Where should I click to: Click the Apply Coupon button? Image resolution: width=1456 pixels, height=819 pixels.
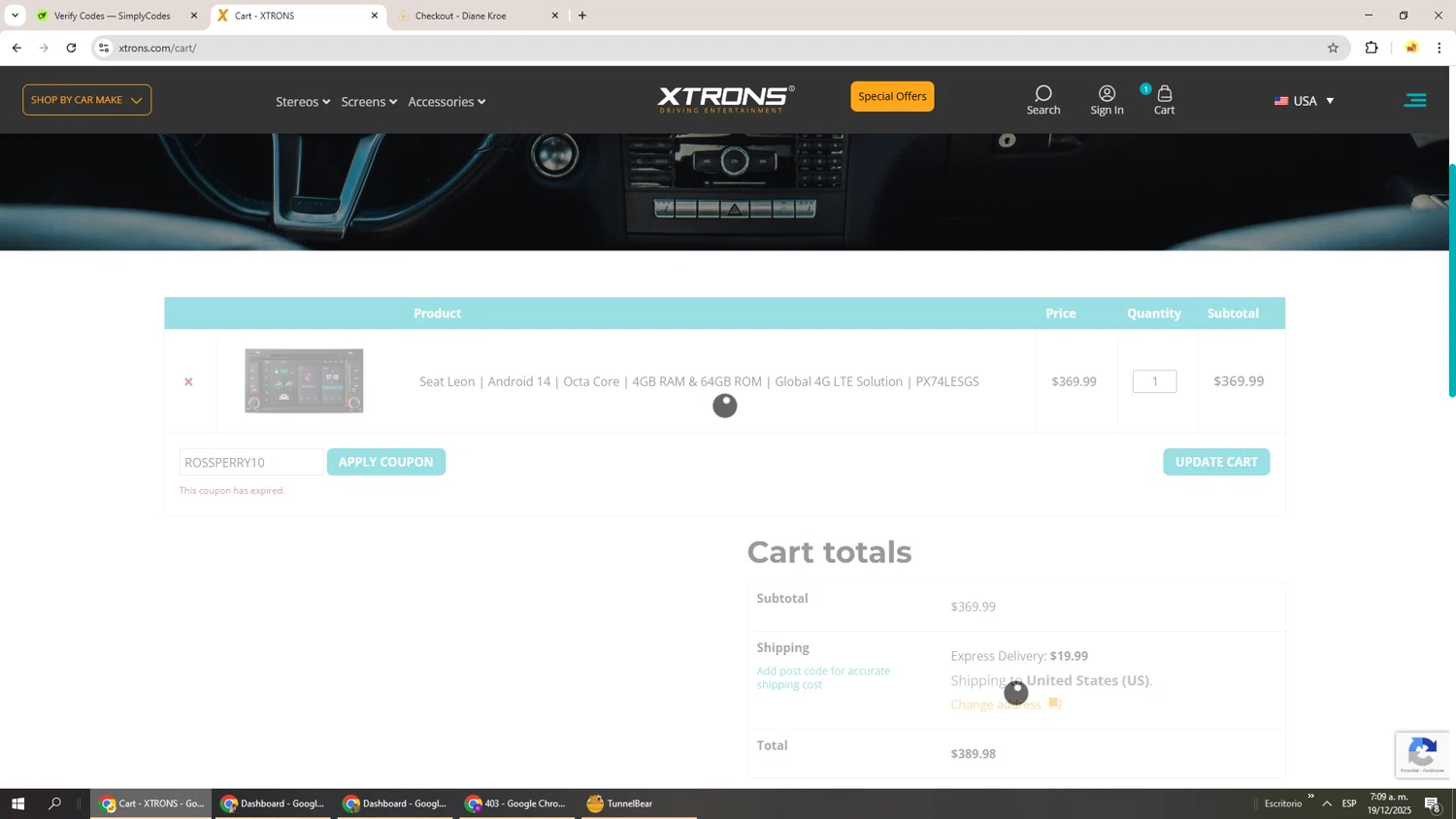386,462
